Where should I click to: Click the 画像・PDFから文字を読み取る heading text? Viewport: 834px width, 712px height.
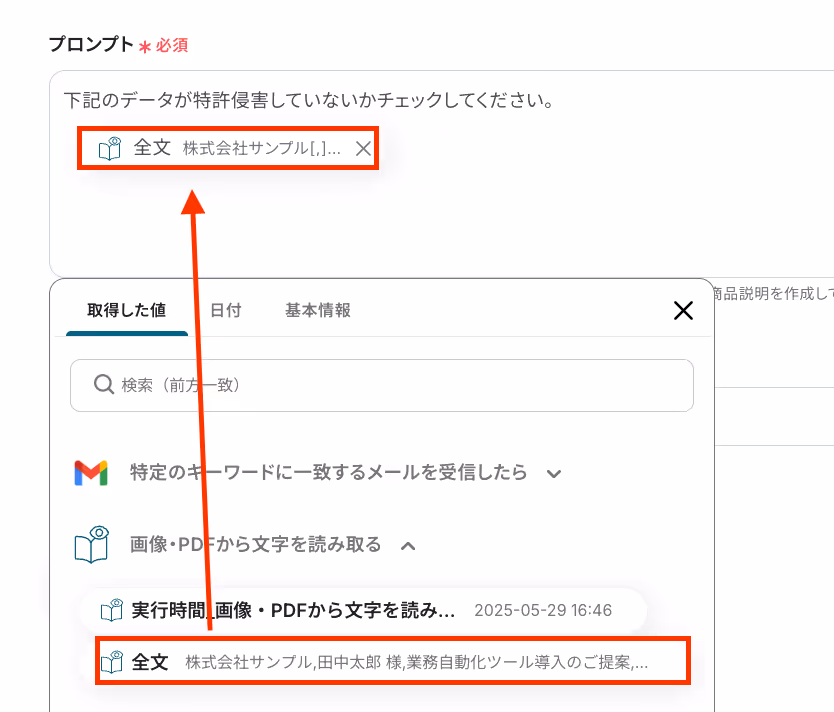(256, 545)
